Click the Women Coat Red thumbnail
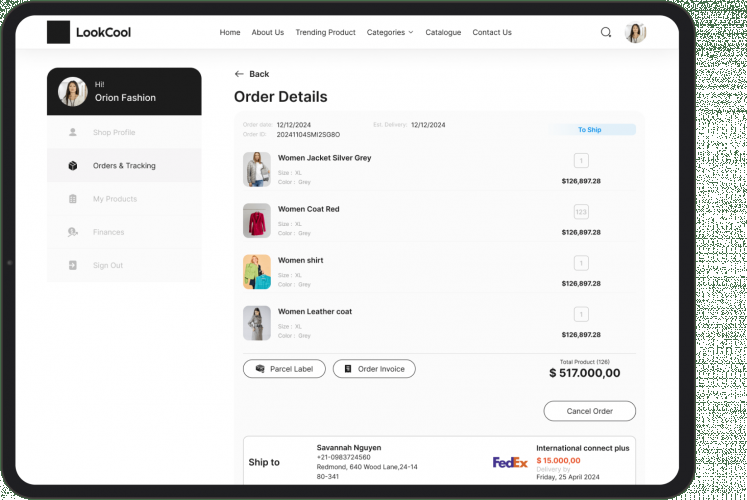Image resolution: width=747 pixels, height=500 pixels. tap(257, 220)
